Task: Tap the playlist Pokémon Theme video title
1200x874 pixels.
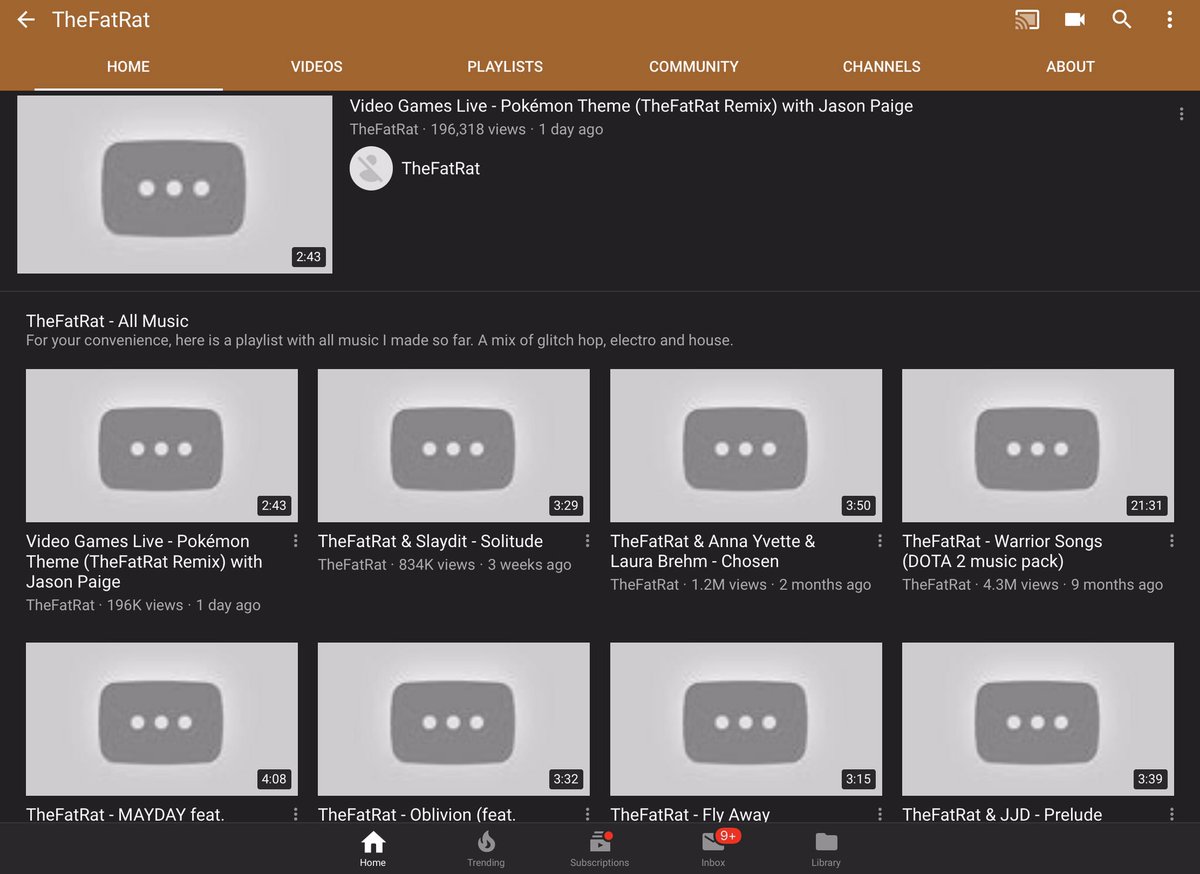Action: pyautogui.click(x=144, y=561)
